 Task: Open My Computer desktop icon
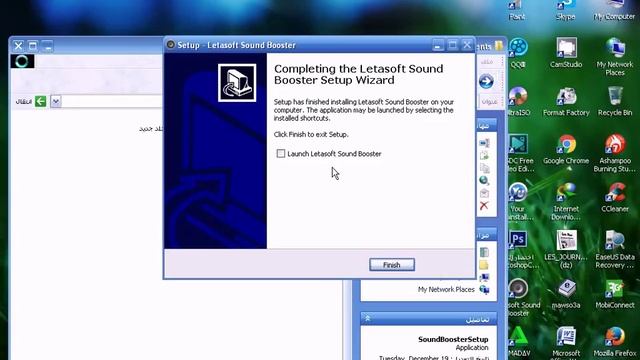pyautogui.click(x=614, y=11)
